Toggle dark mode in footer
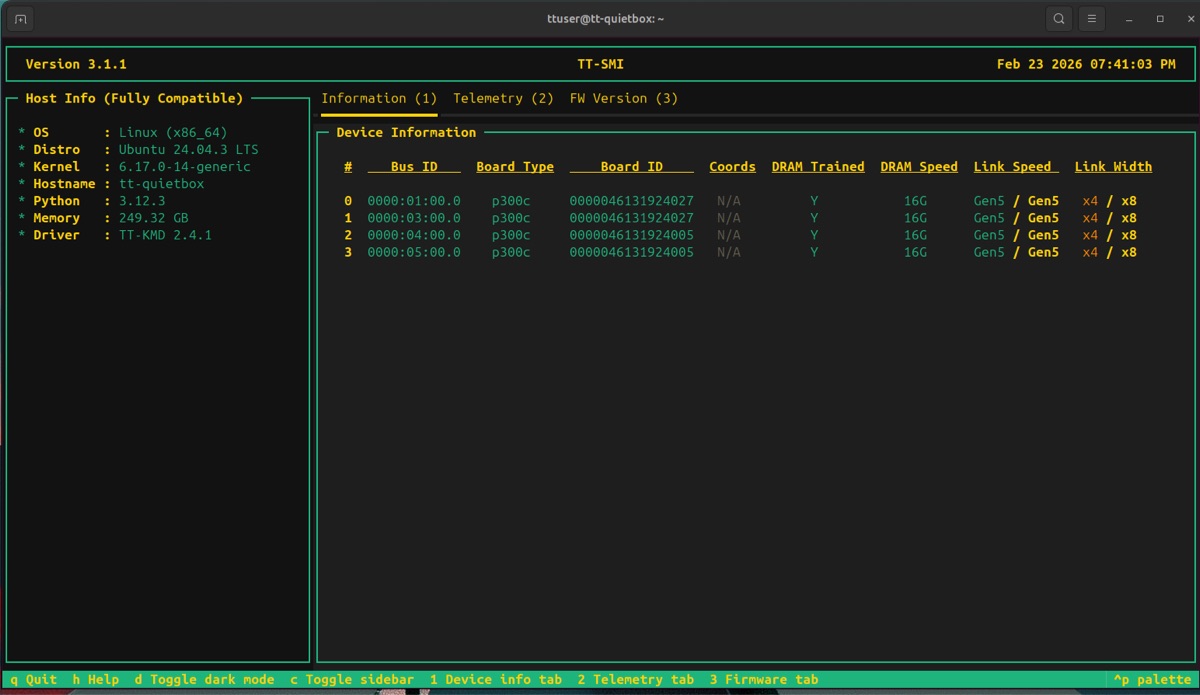The image size is (1200, 695). [x=204, y=679]
